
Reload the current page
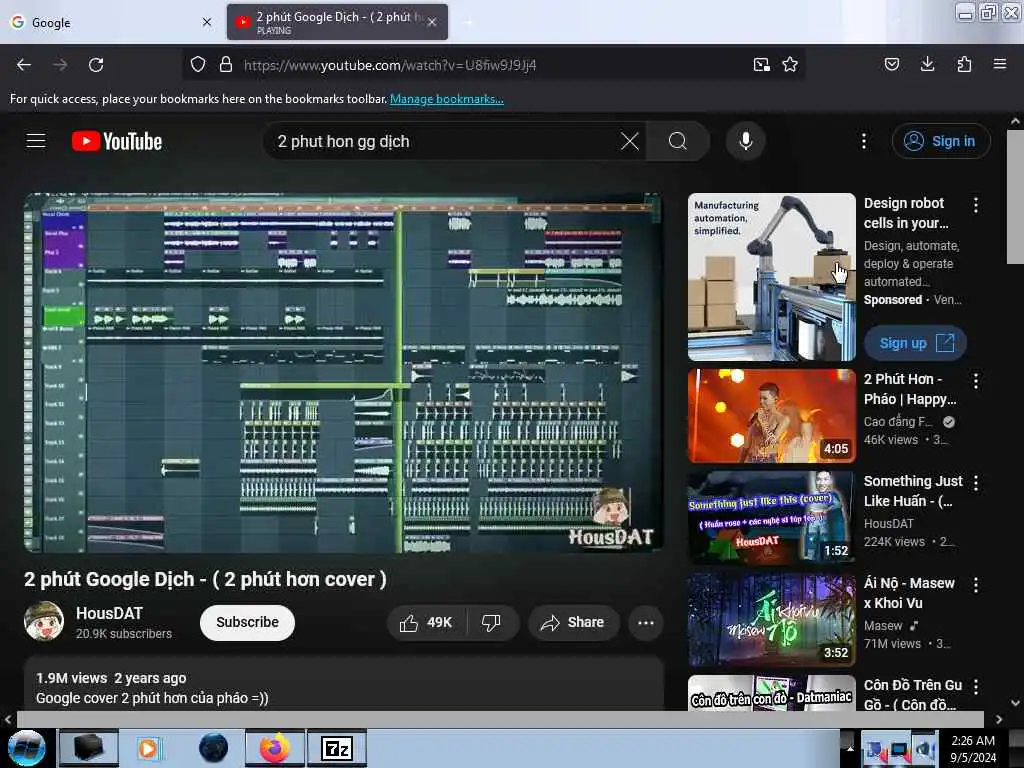[96, 65]
